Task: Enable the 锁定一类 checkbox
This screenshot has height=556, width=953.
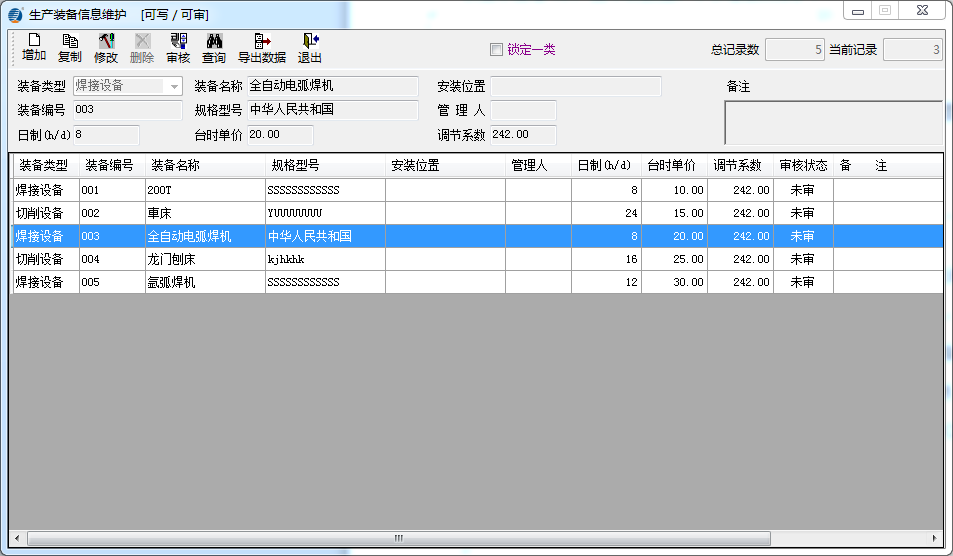Action: 496,50
